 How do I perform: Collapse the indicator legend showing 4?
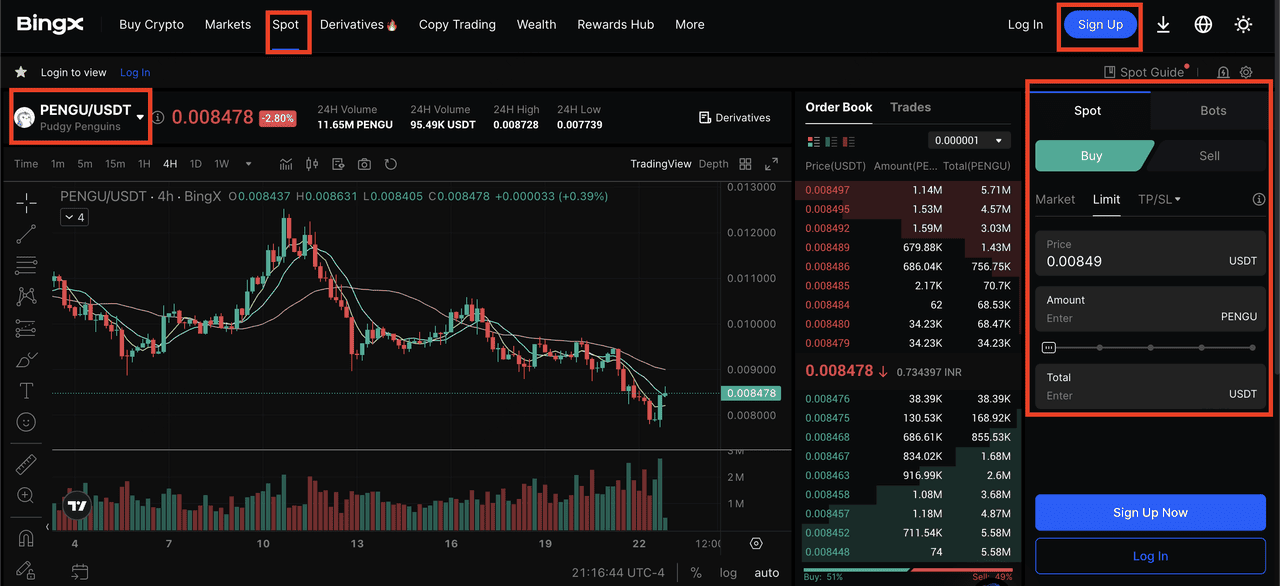[74, 217]
